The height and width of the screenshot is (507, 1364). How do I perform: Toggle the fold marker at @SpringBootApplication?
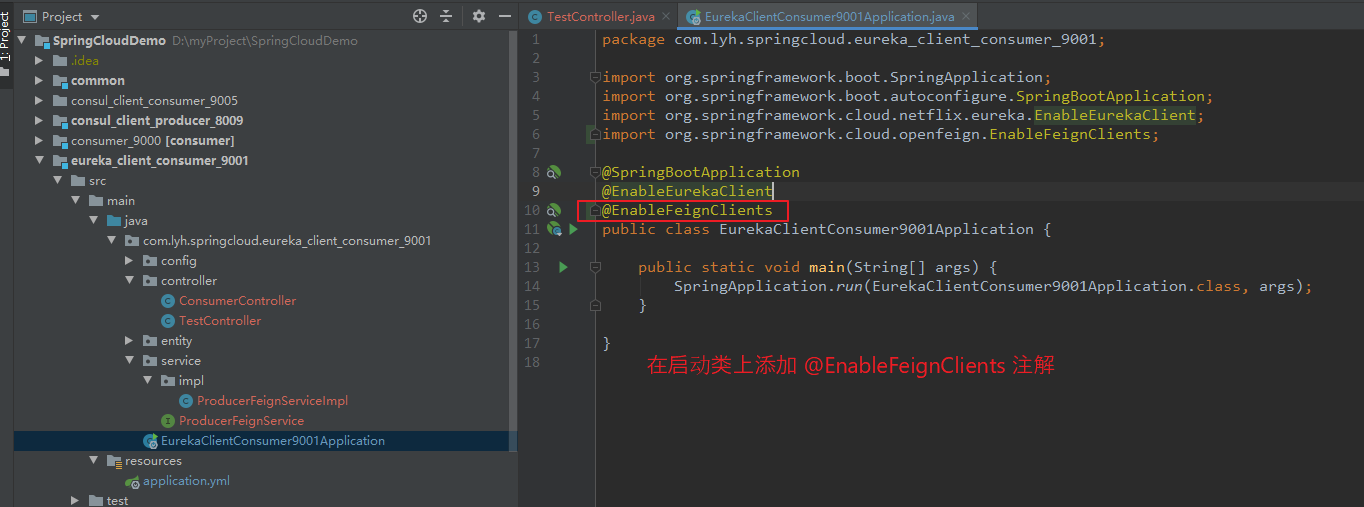click(x=594, y=172)
